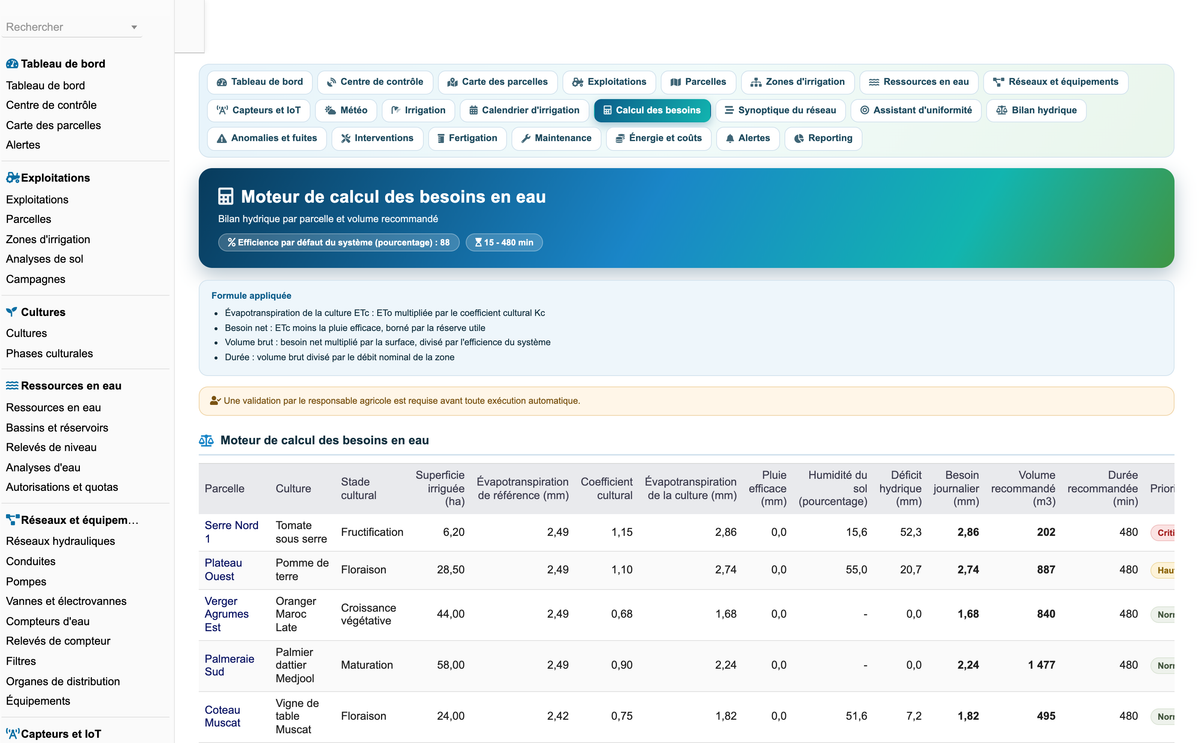Open Synoptique du réseau tab
The width and height of the screenshot is (1200, 743).
pos(780,110)
